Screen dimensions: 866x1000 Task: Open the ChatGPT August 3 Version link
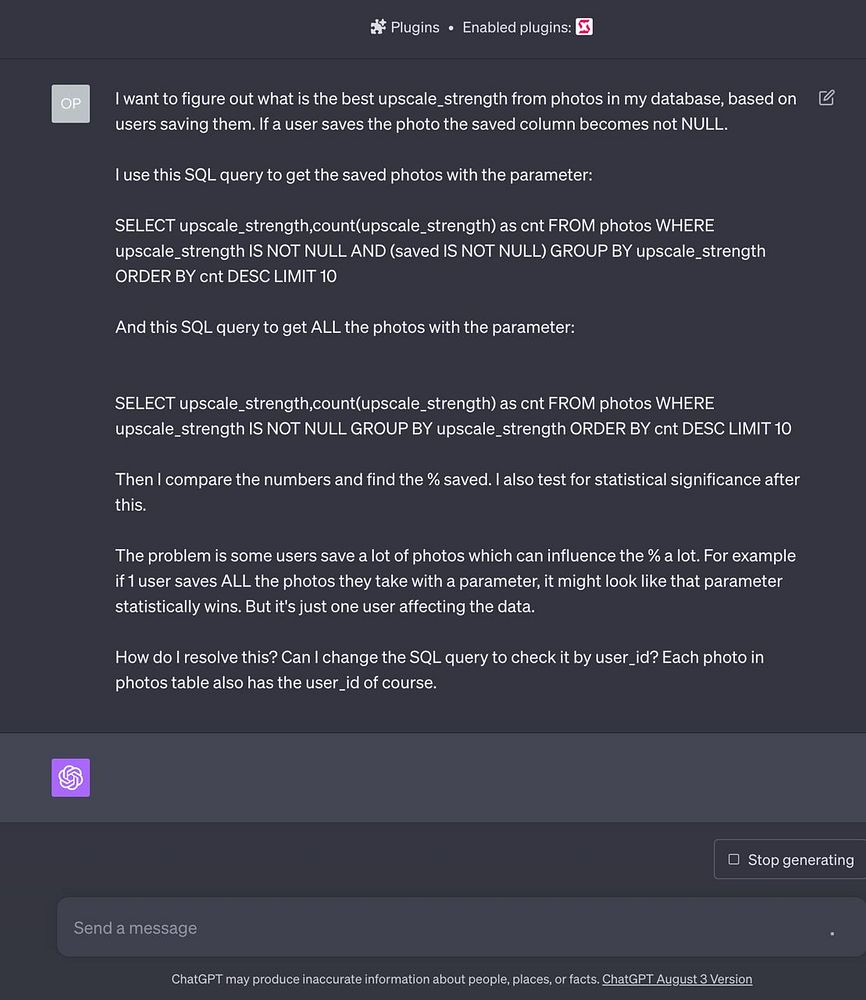pyautogui.click(x=677, y=978)
